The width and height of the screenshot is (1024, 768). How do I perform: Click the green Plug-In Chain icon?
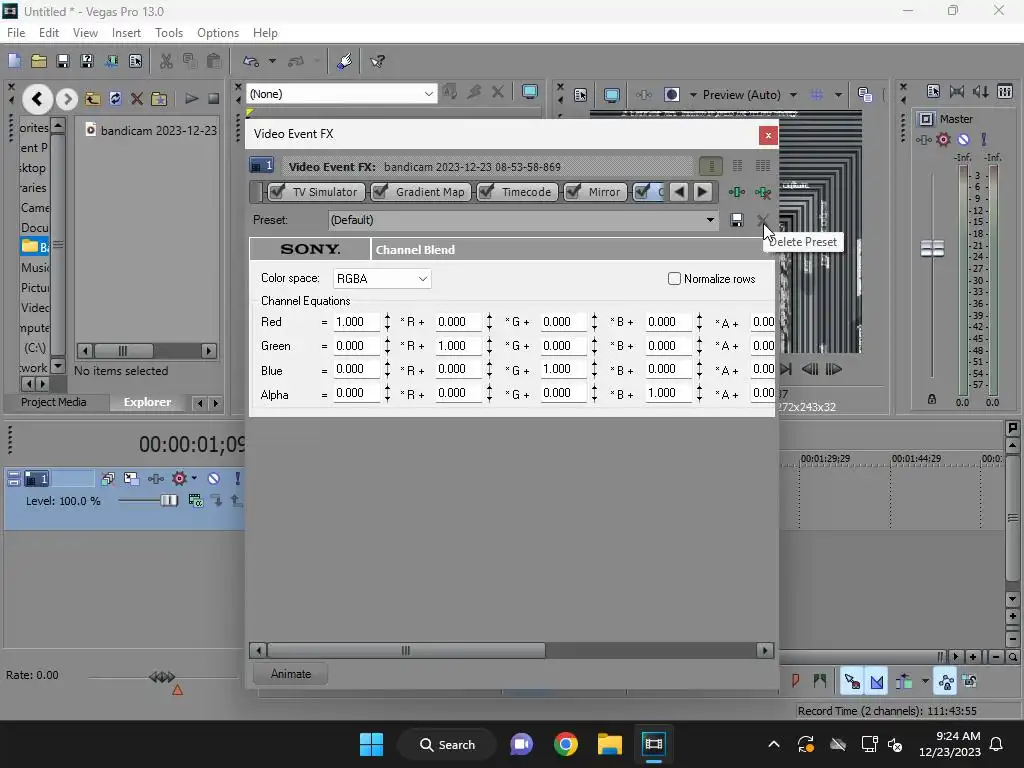737,192
